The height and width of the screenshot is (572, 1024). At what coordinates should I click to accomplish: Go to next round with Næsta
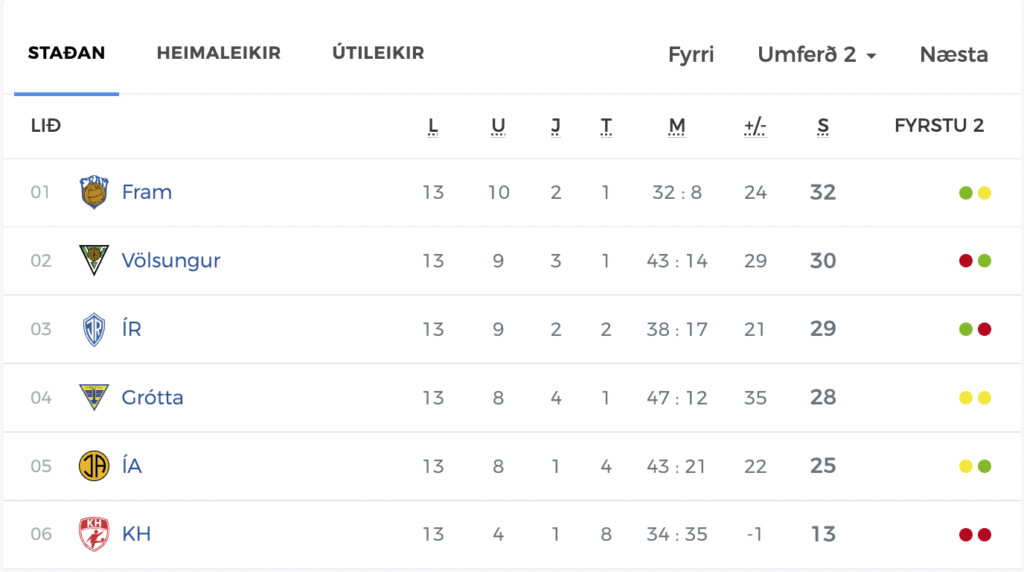[x=953, y=54]
